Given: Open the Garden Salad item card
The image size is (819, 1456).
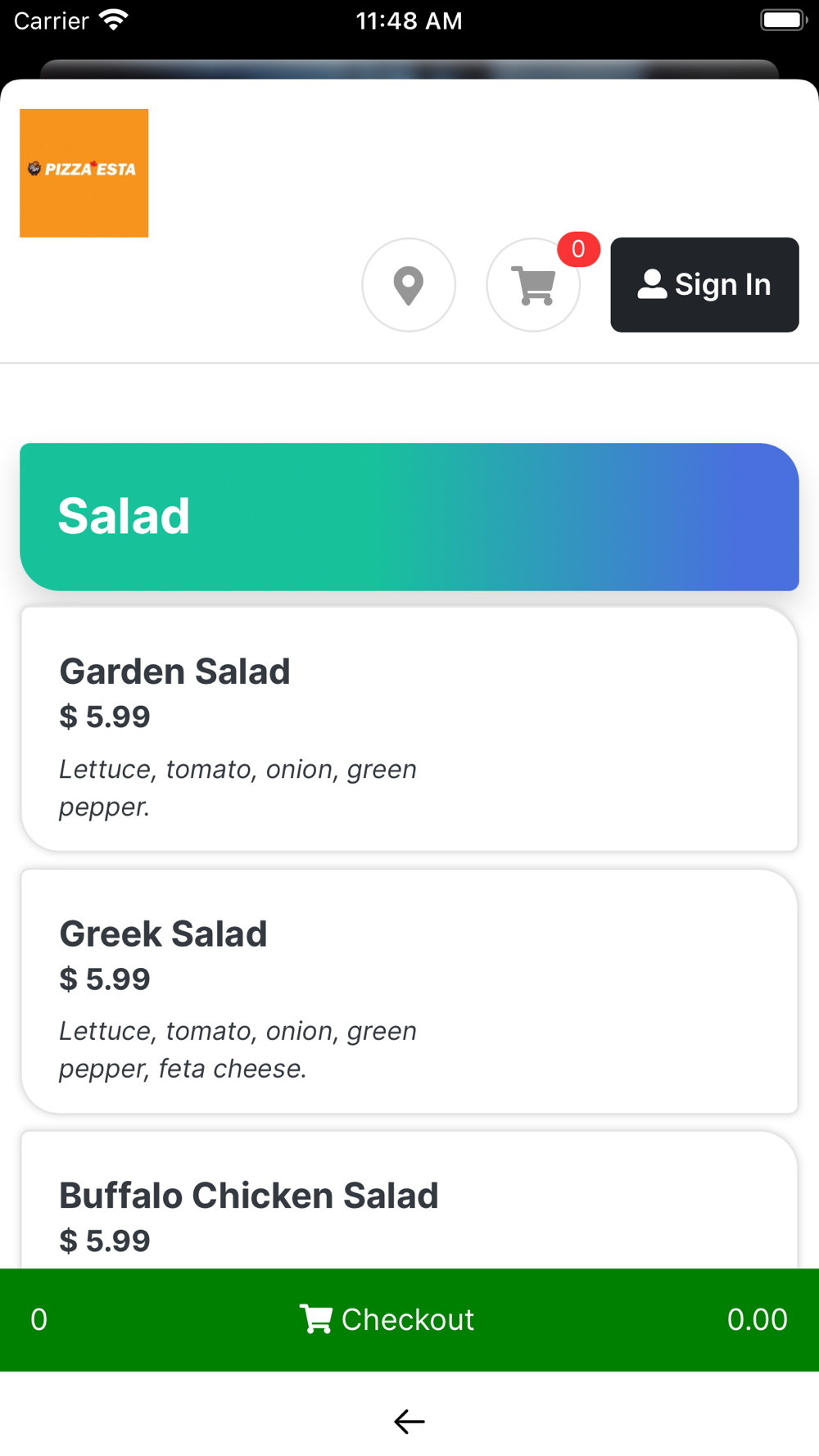Looking at the screenshot, I should click(409, 729).
